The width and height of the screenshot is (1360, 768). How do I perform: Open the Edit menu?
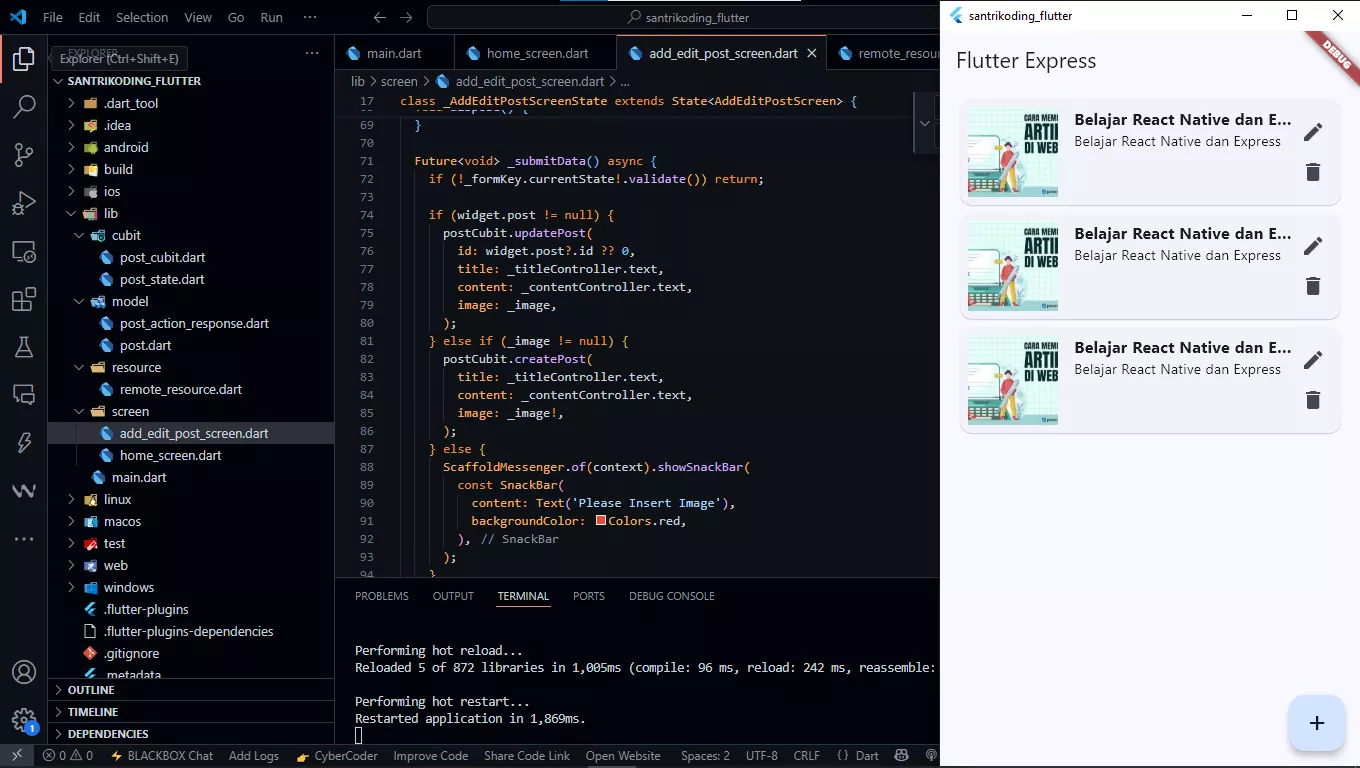point(89,17)
